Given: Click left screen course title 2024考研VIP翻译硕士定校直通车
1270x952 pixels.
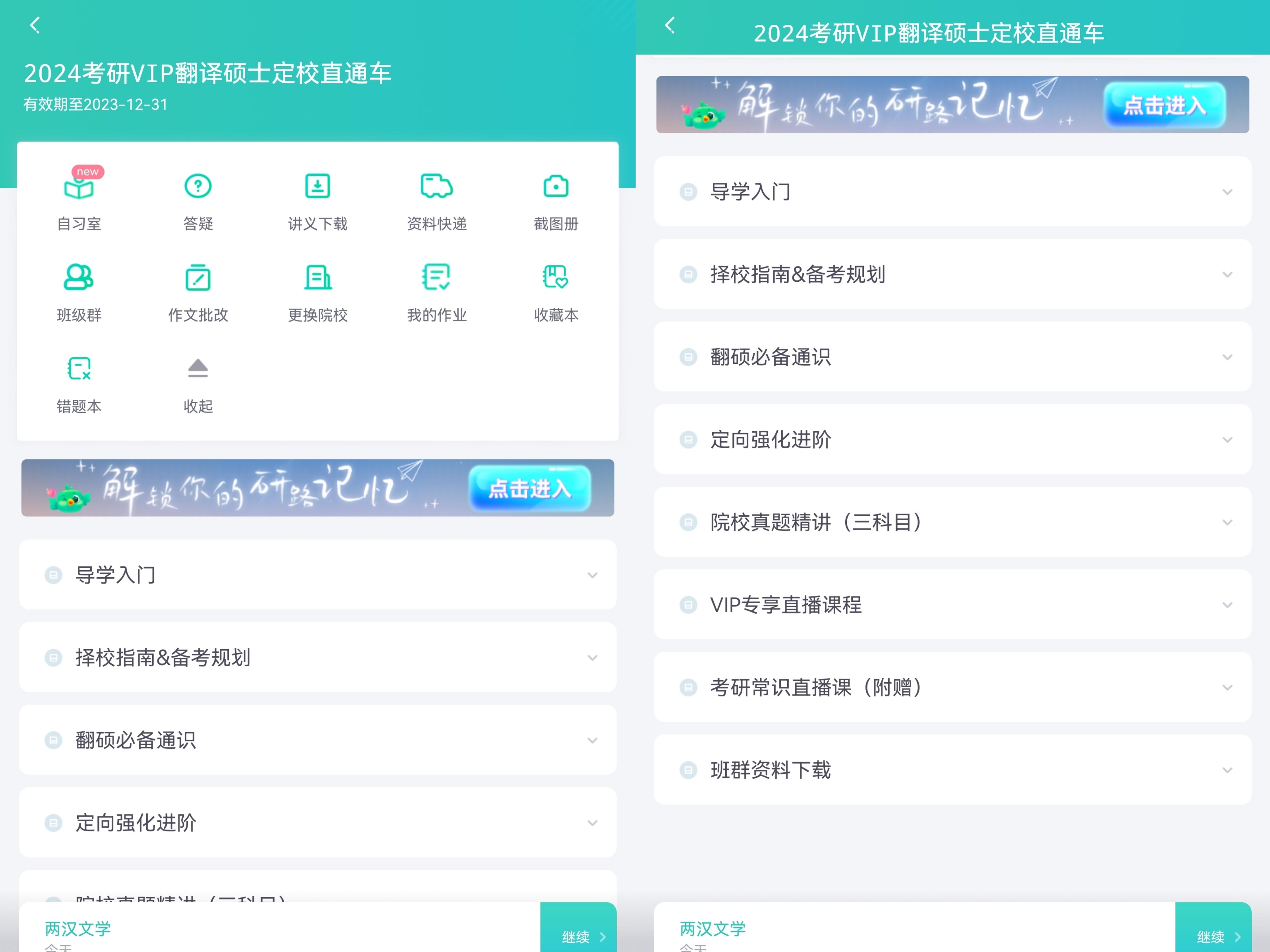Looking at the screenshot, I should pos(207,73).
